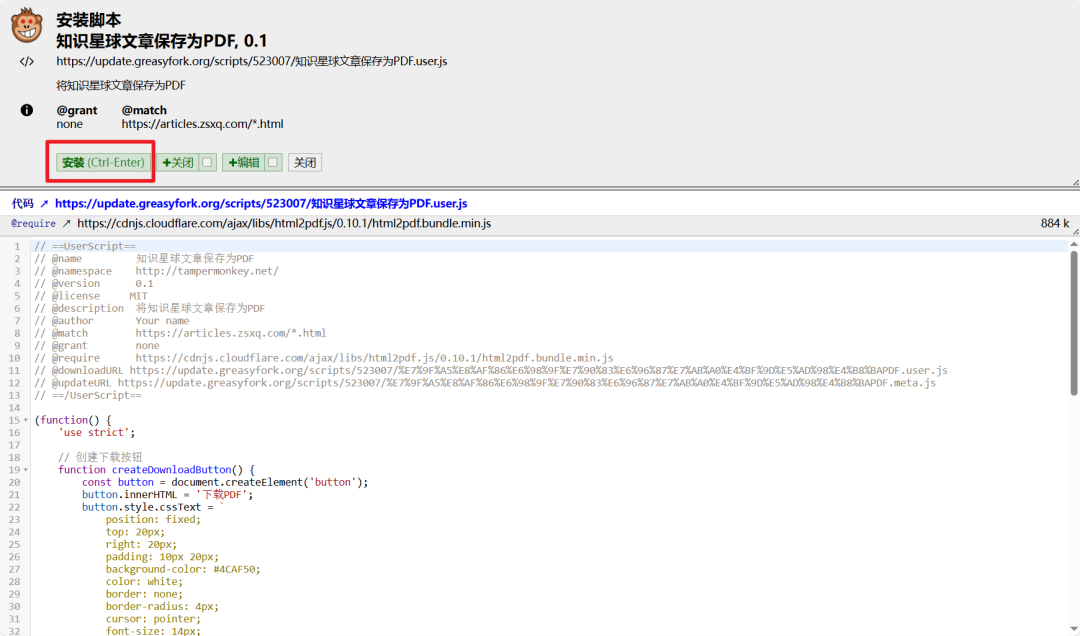Collapse the code fold arrow at line 19
The image size is (1080, 636).
pos(26,470)
